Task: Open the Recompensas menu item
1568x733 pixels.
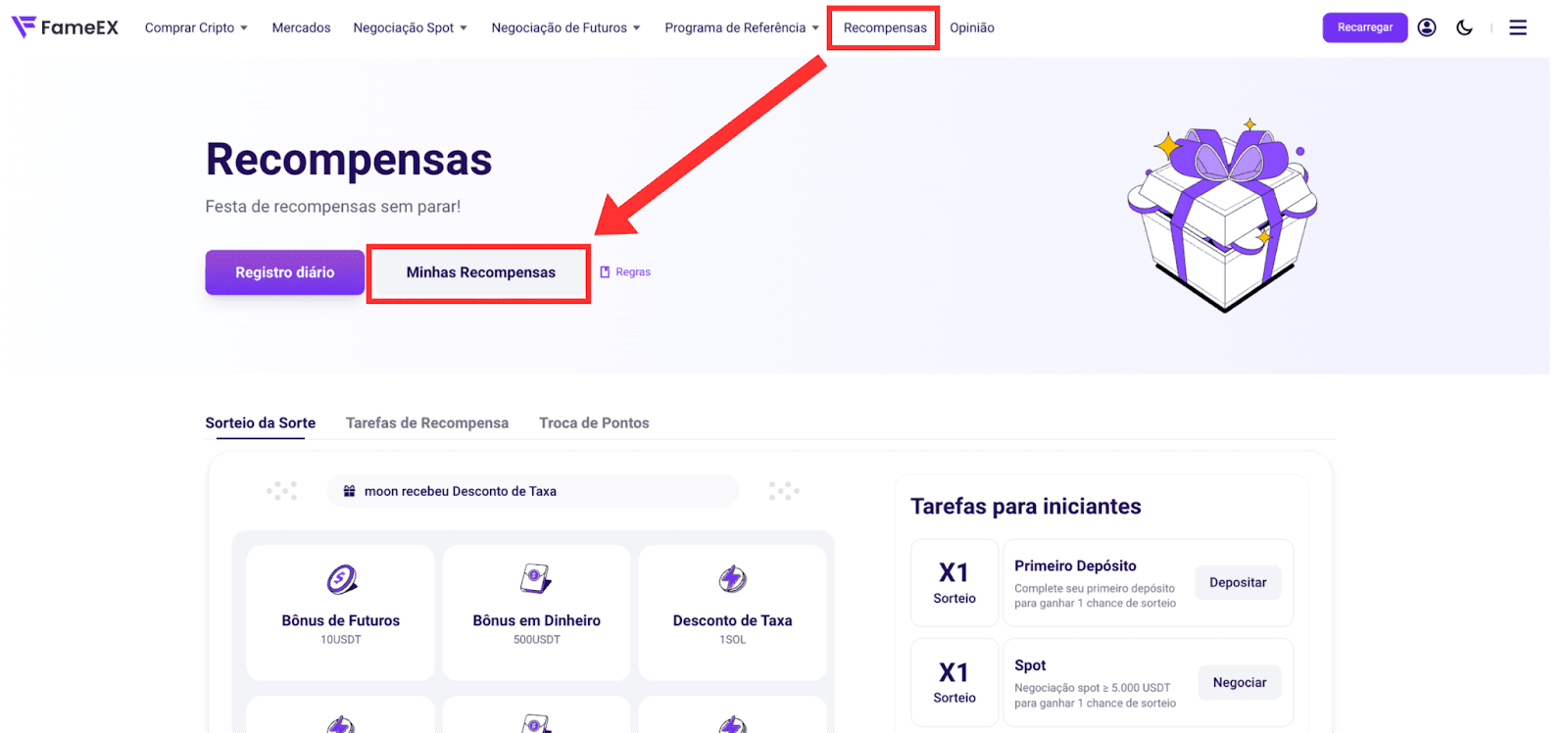Action: tap(885, 27)
